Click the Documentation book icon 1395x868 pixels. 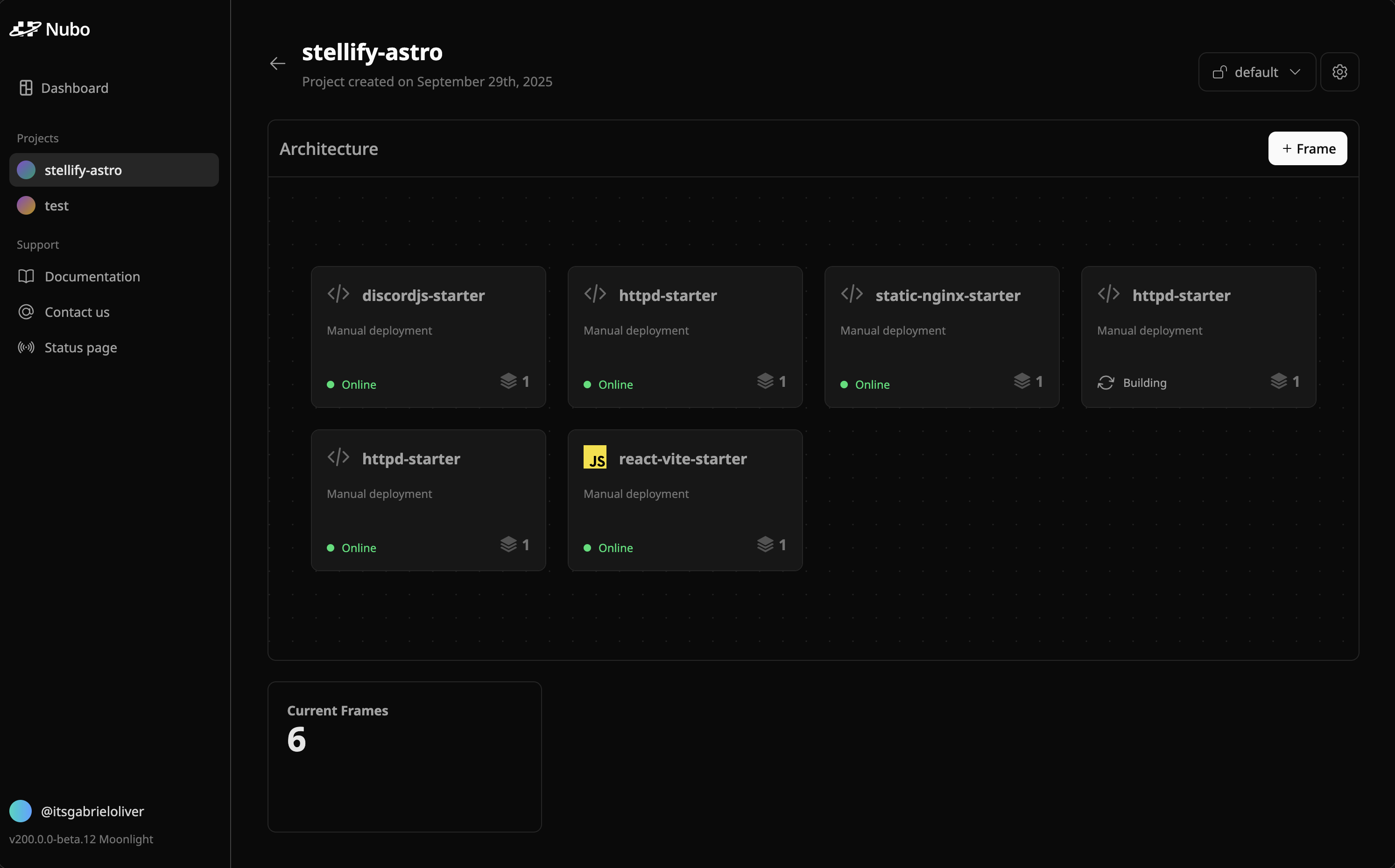click(x=26, y=276)
